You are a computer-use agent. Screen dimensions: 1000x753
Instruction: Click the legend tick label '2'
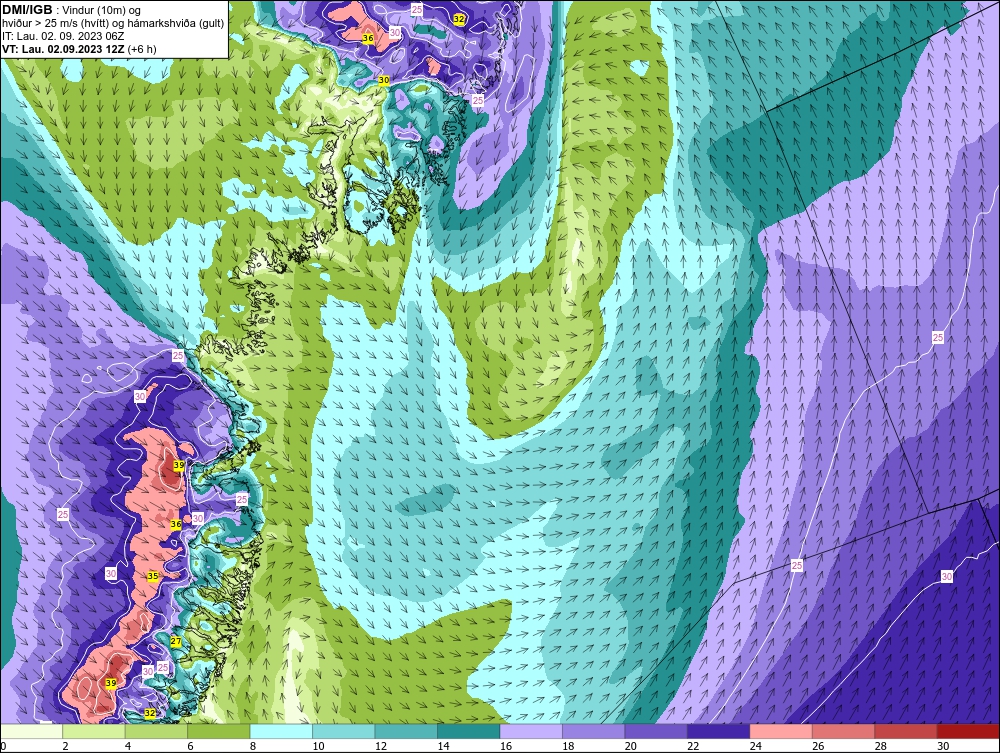click(x=66, y=746)
